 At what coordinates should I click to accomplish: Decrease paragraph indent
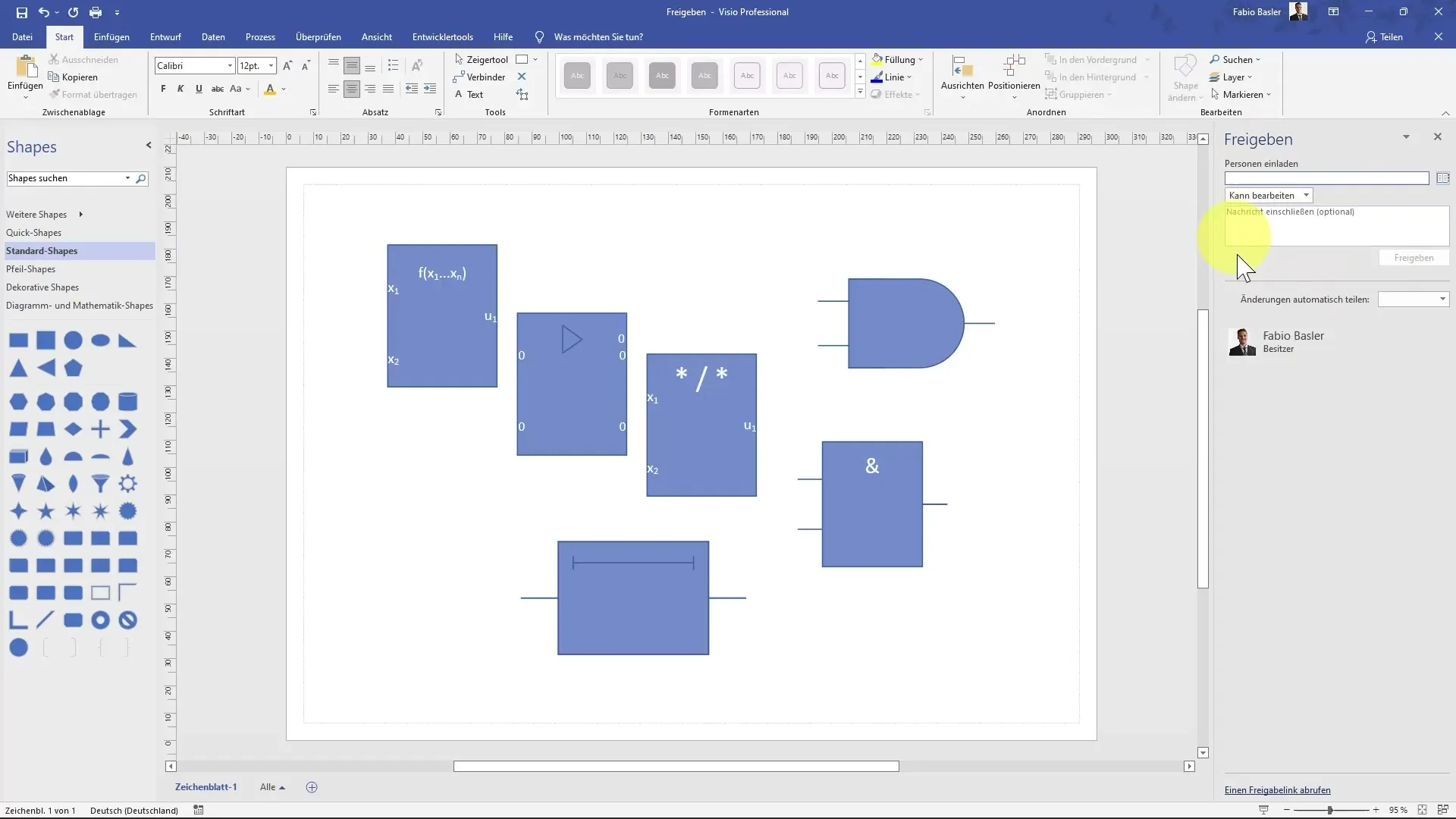[x=412, y=89]
